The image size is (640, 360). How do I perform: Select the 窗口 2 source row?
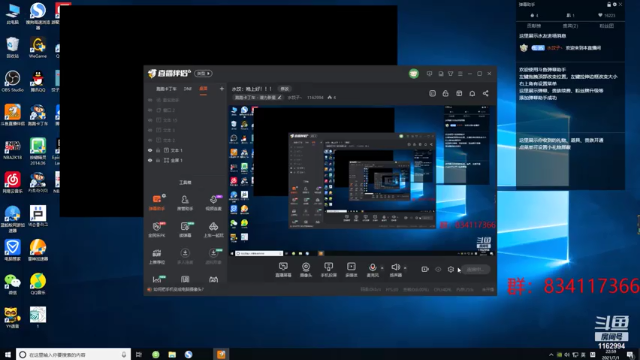186,110
